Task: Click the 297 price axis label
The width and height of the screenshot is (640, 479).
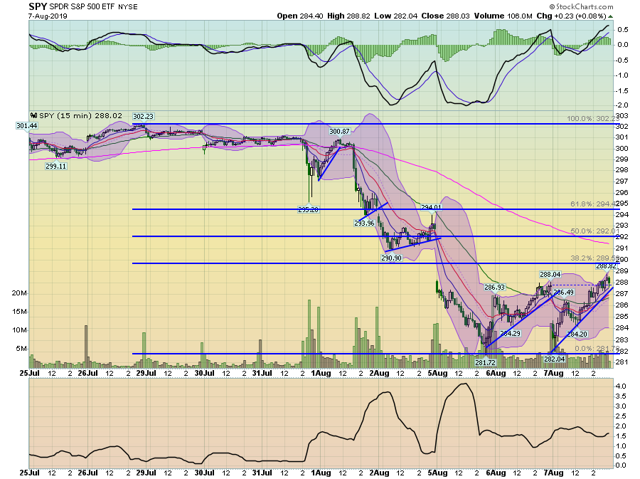Action: point(622,181)
